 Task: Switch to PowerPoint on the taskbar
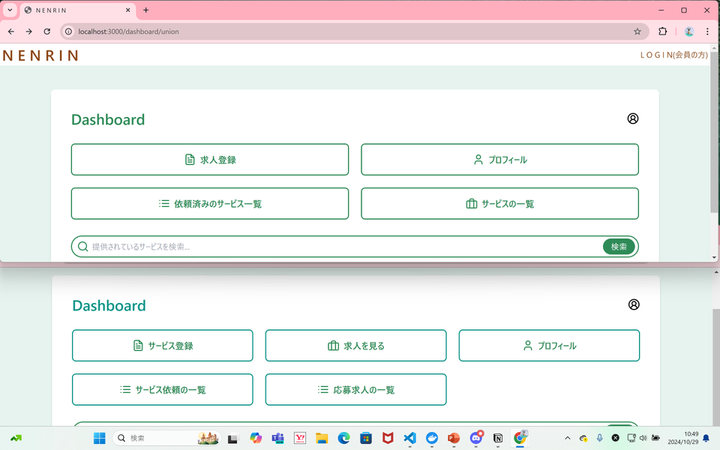click(454, 438)
